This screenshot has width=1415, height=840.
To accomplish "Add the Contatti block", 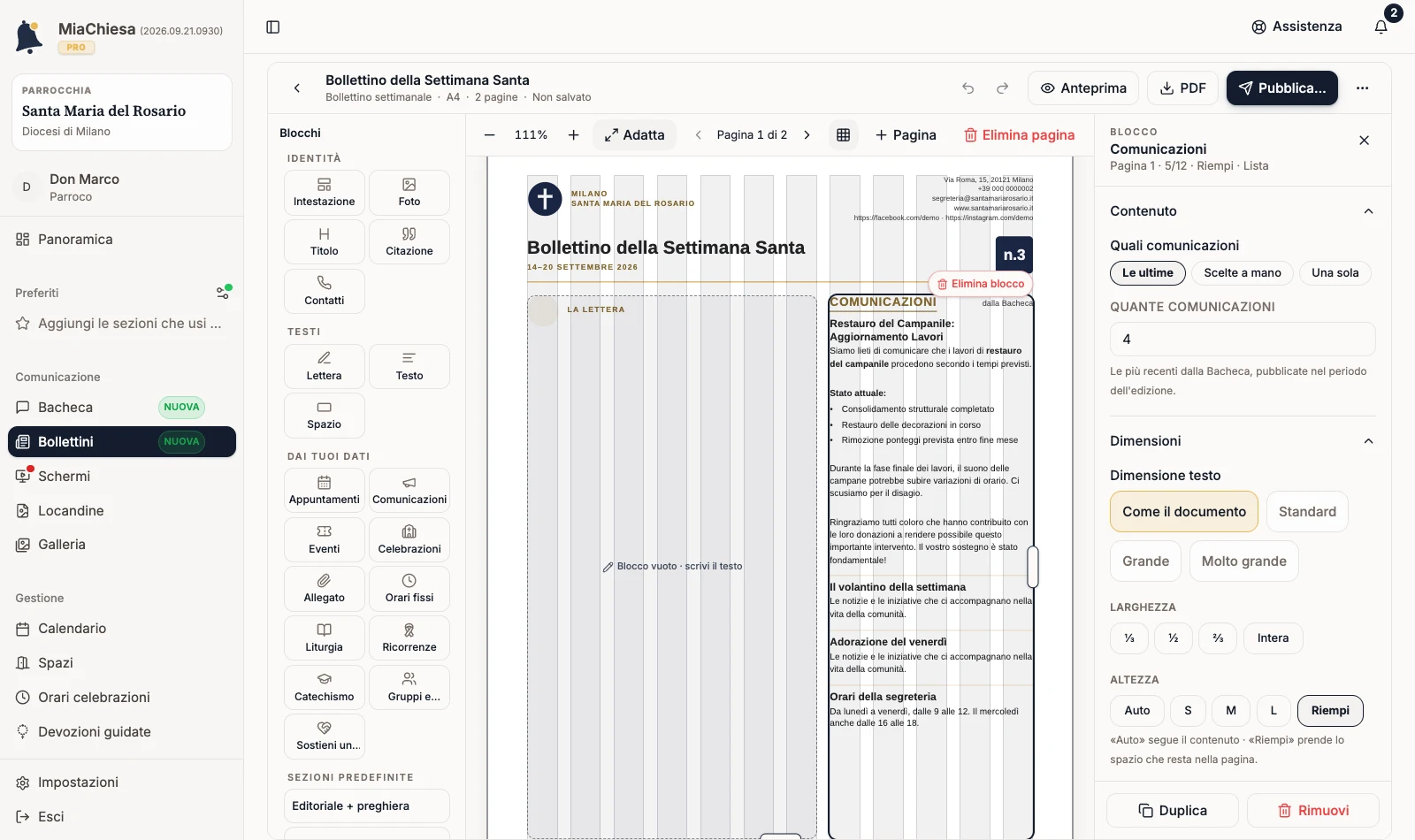I will coord(325,292).
